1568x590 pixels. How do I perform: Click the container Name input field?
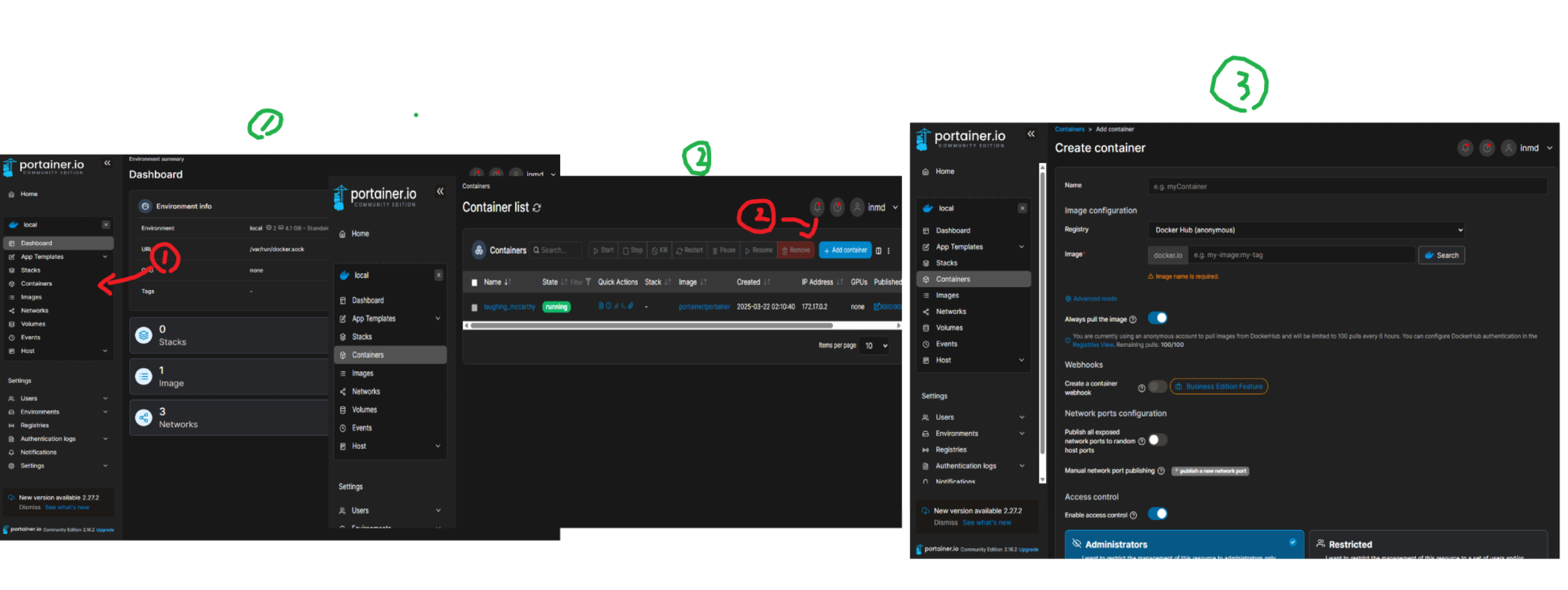(x=1347, y=186)
